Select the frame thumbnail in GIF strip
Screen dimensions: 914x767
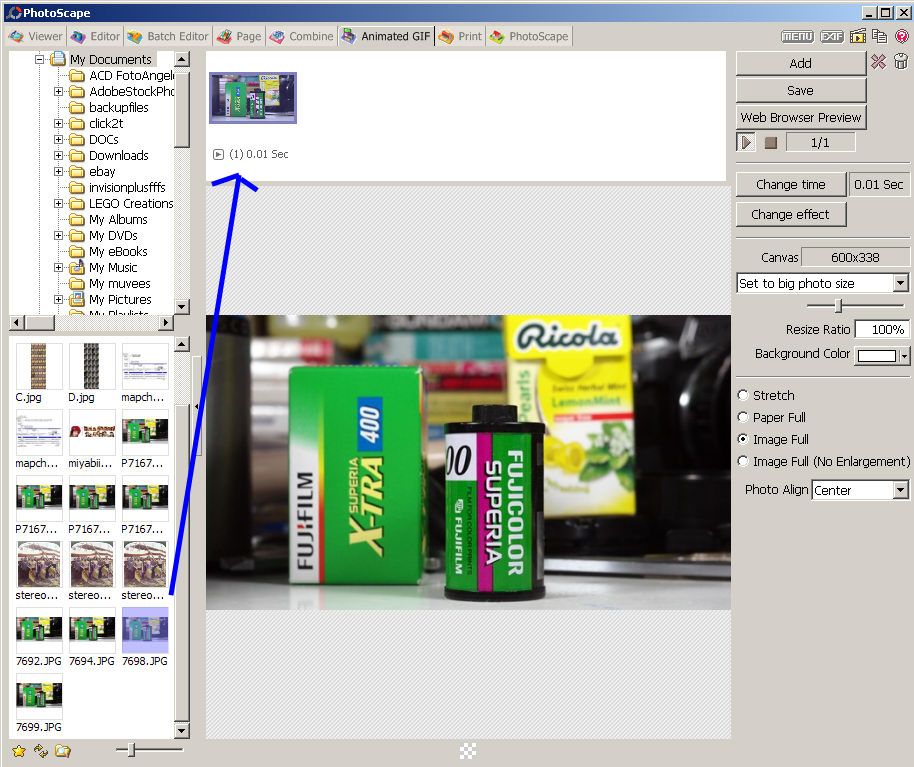point(253,98)
